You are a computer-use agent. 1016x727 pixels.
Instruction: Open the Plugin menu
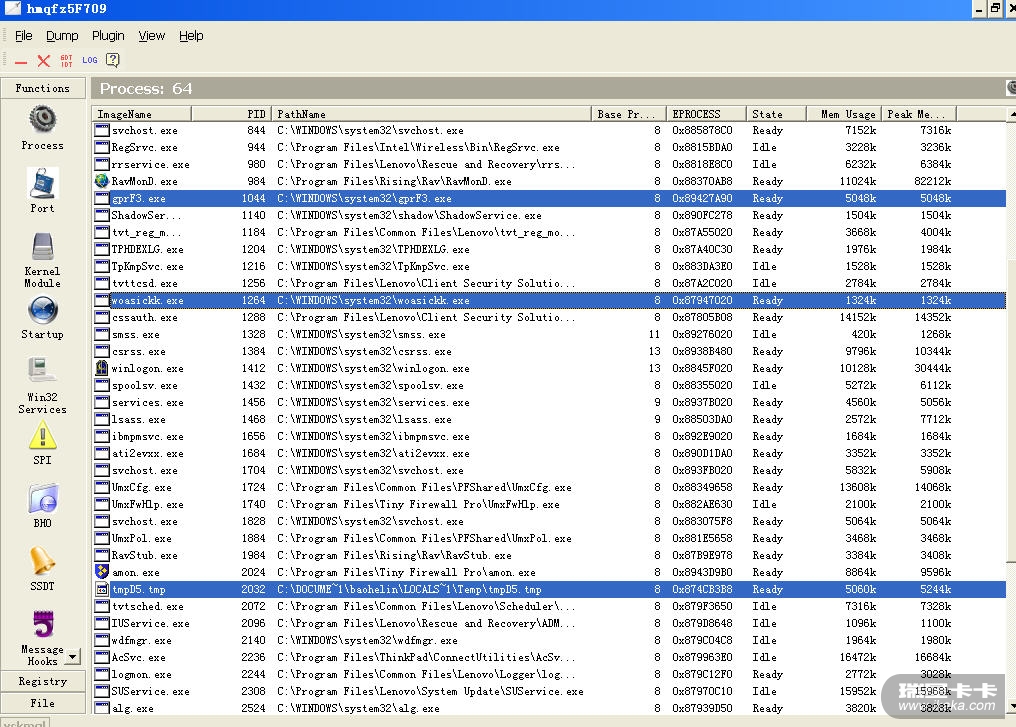pyautogui.click(x=108, y=36)
